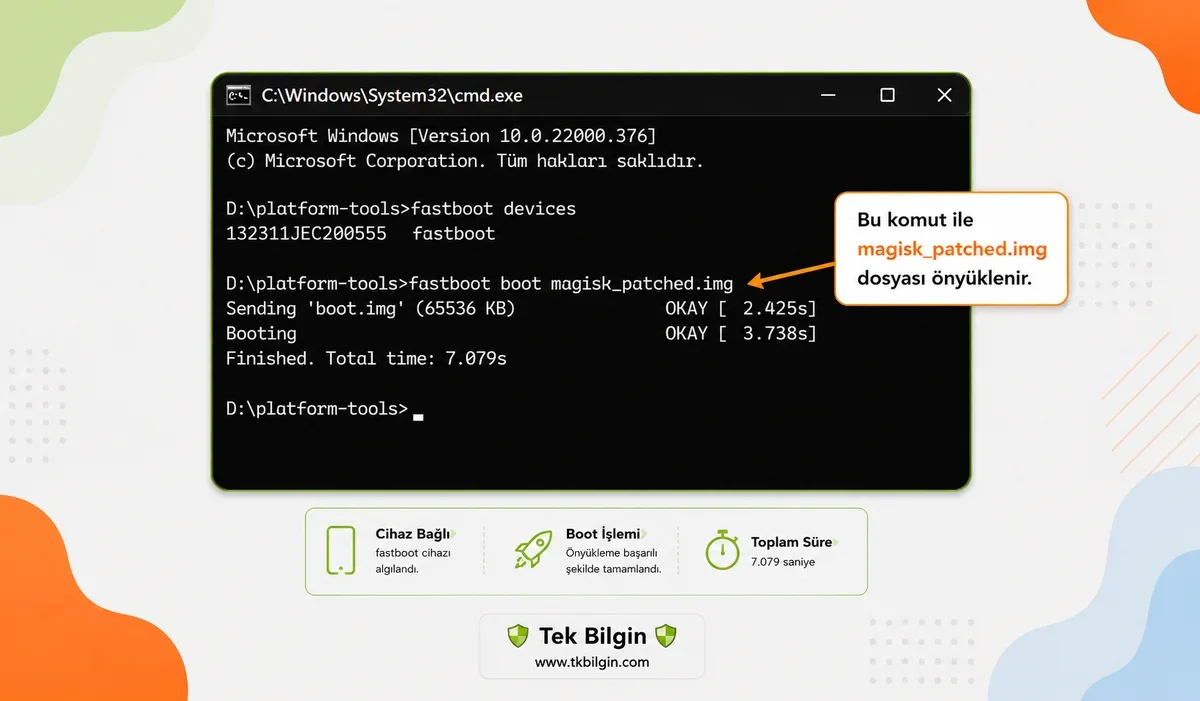Click the final D:\platform-tools> prompt
1200x701 pixels.
pos(317,409)
